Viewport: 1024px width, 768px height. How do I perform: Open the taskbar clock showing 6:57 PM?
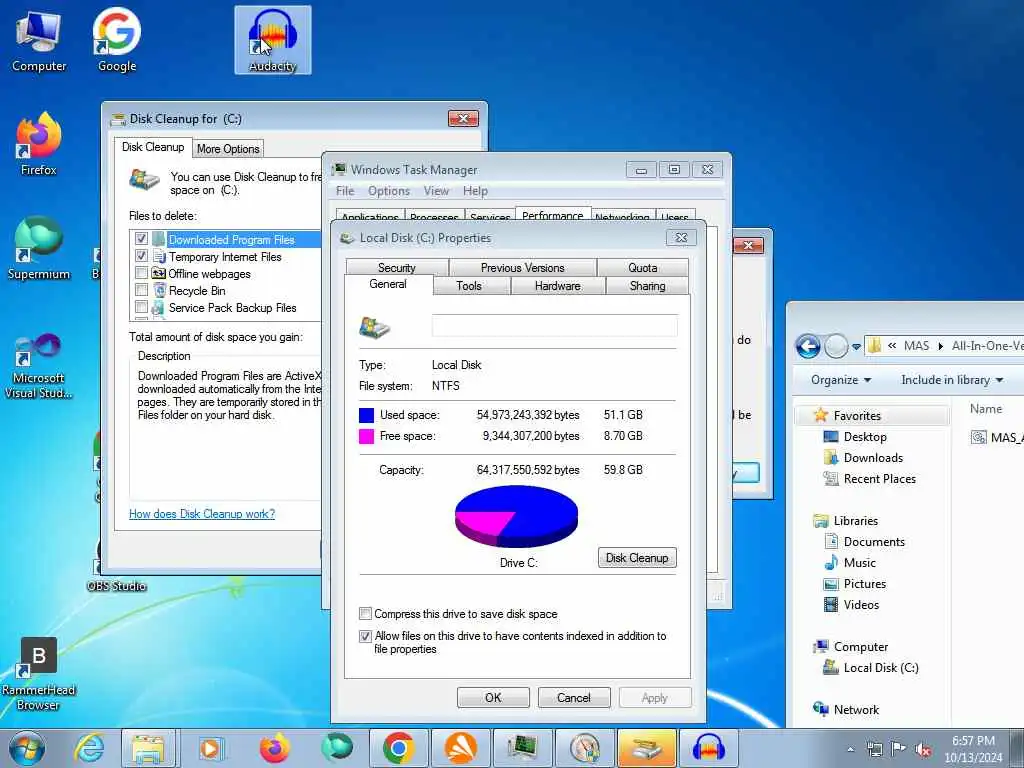(x=973, y=749)
